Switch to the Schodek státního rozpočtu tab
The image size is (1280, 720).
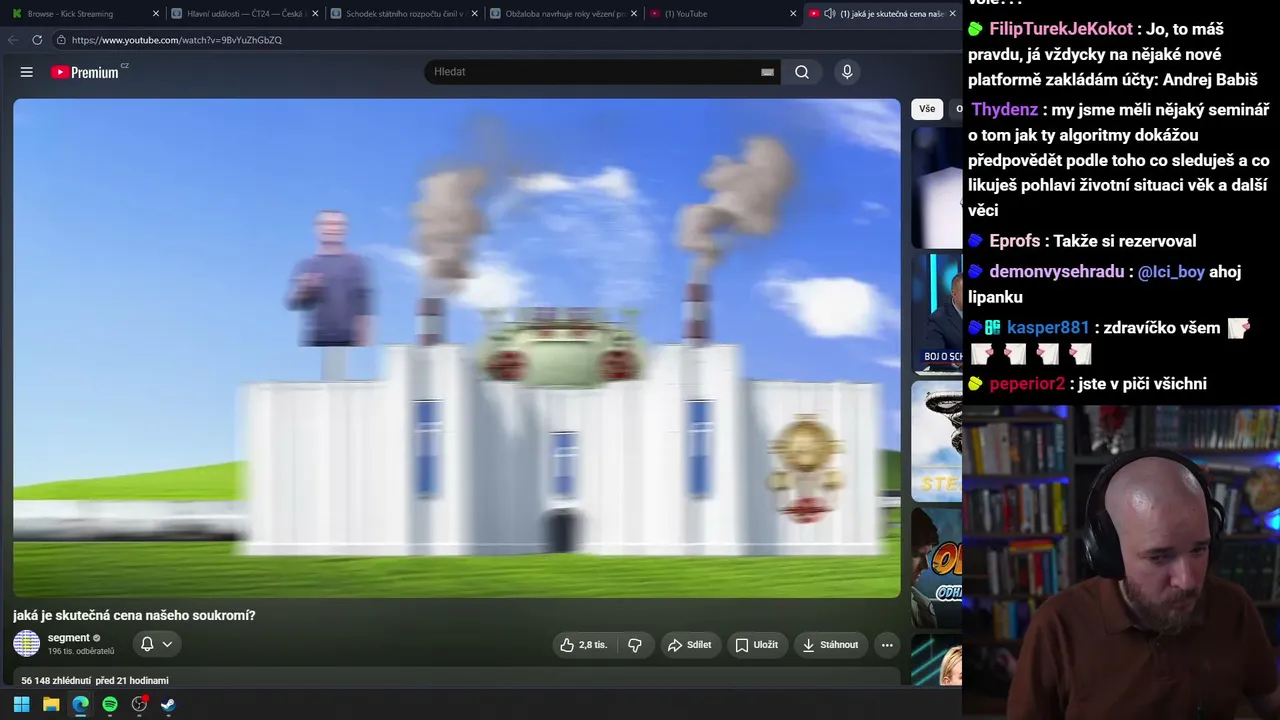pyautogui.click(x=404, y=14)
